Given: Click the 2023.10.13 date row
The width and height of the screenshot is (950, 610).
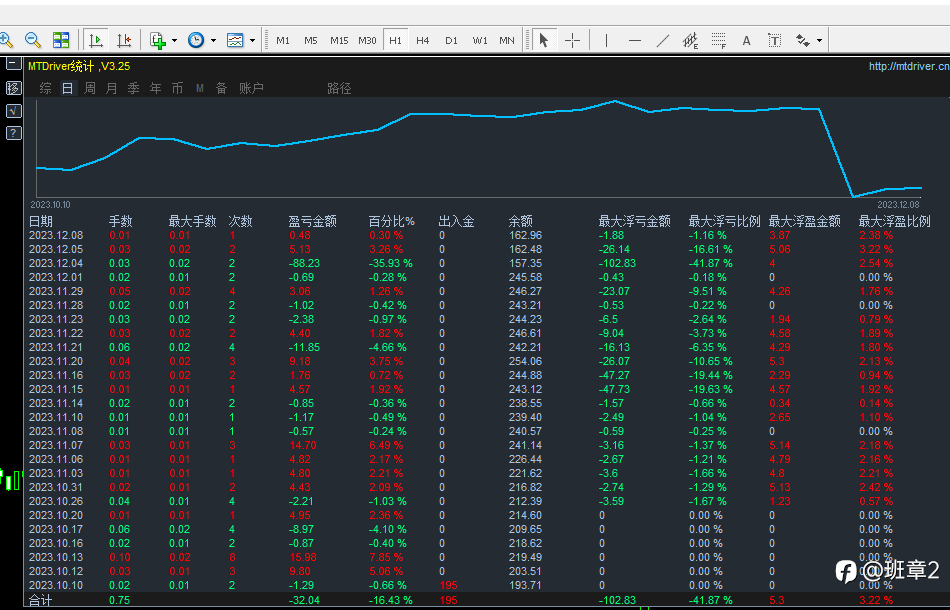Looking at the screenshot, I should (x=56, y=557).
